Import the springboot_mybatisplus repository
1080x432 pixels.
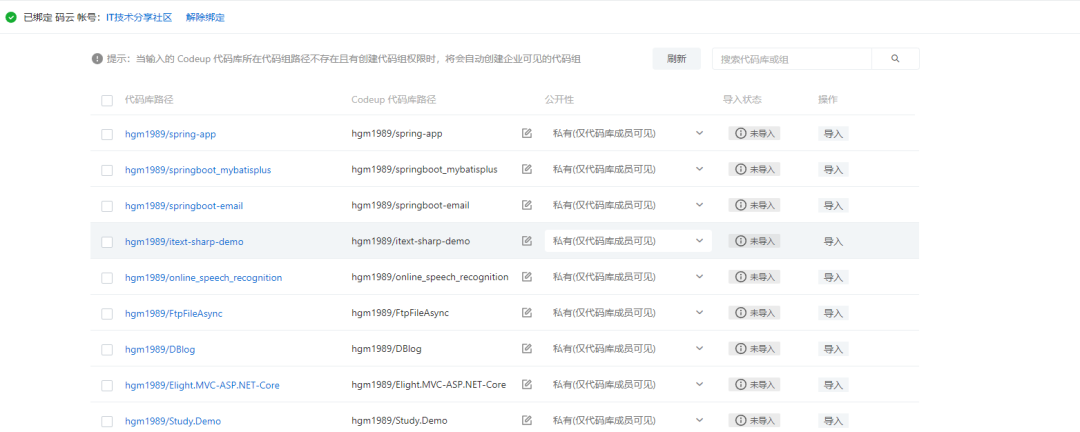[x=833, y=169]
